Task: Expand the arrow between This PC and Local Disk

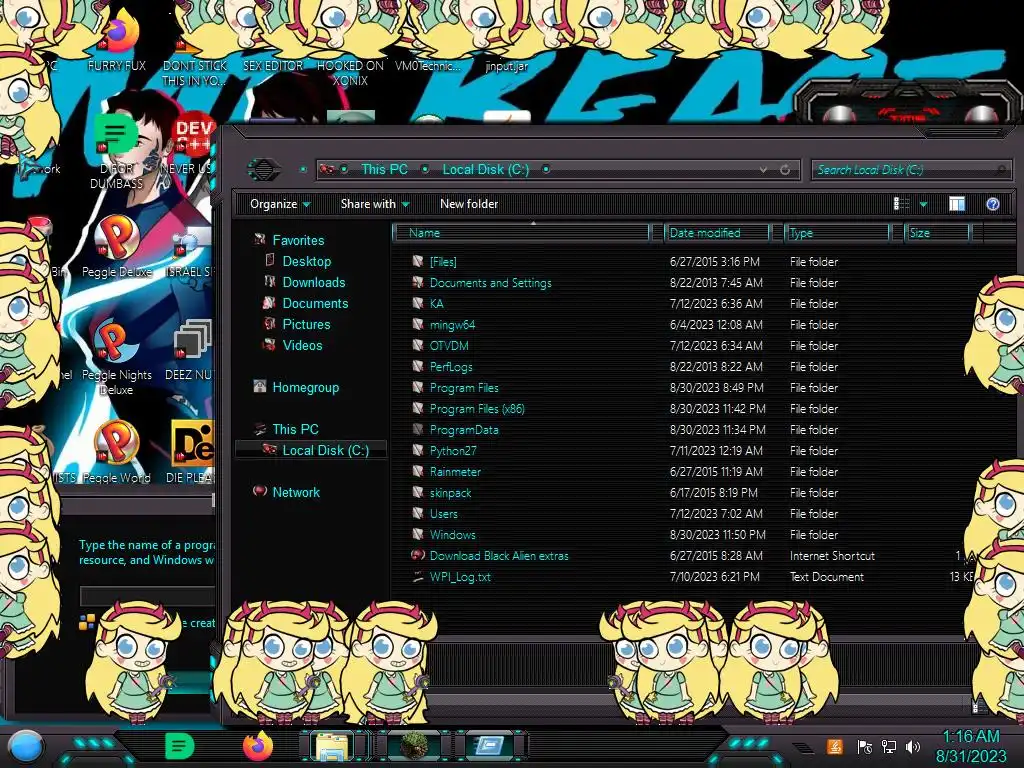Action: (425, 169)
